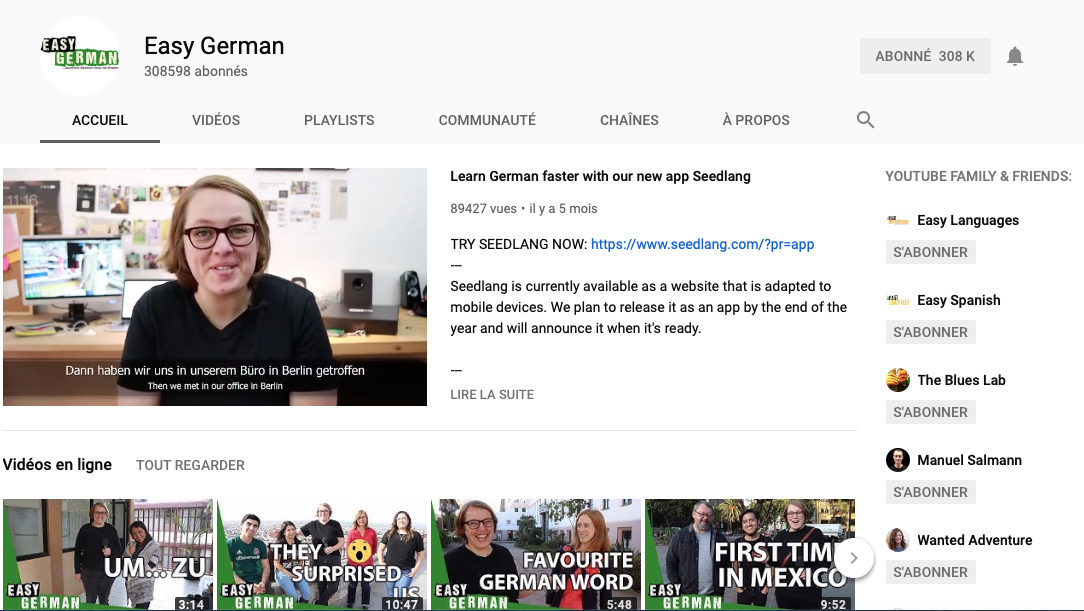Subscribe to The Blues Lab

click(930, 412)
